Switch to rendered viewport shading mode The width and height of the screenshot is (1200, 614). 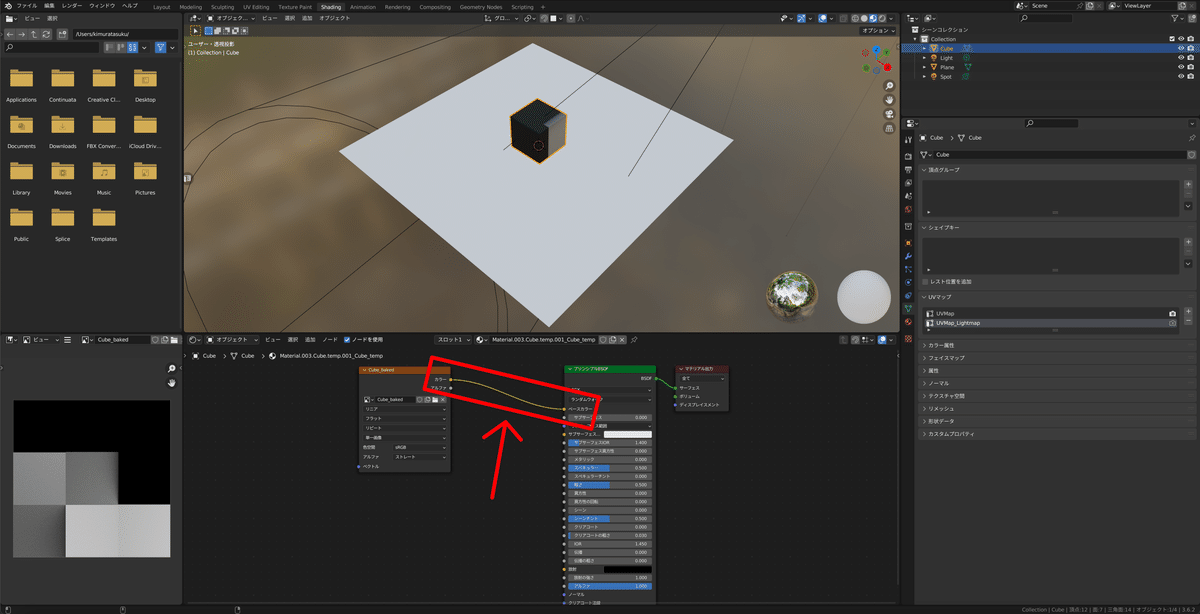[881, 18]
